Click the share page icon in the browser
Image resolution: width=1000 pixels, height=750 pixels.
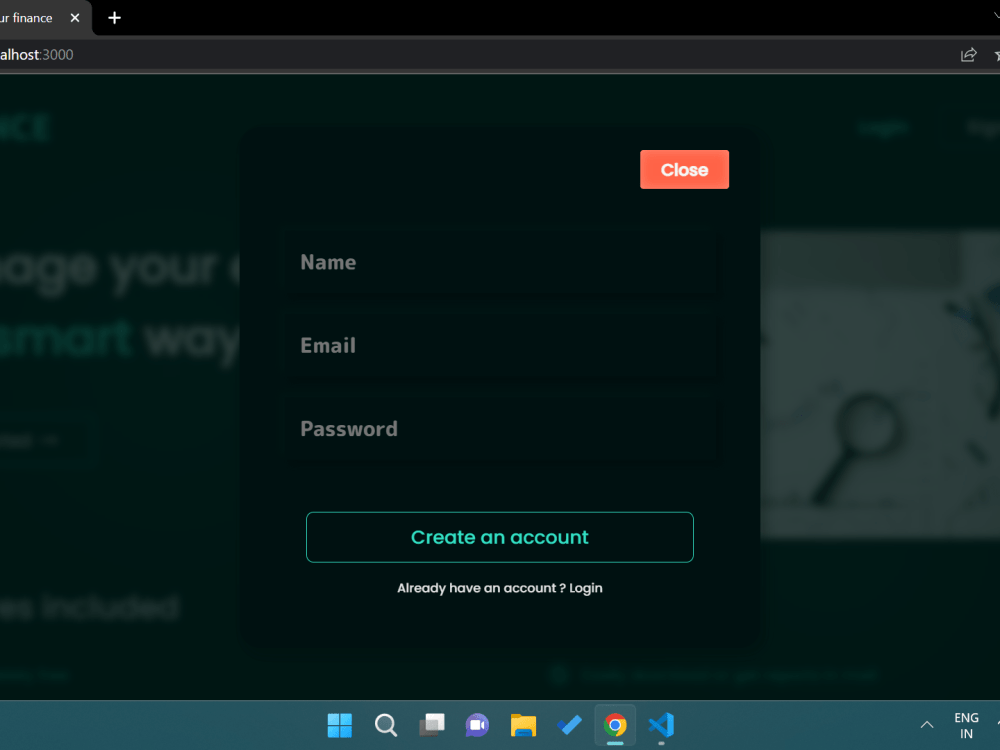968,55
